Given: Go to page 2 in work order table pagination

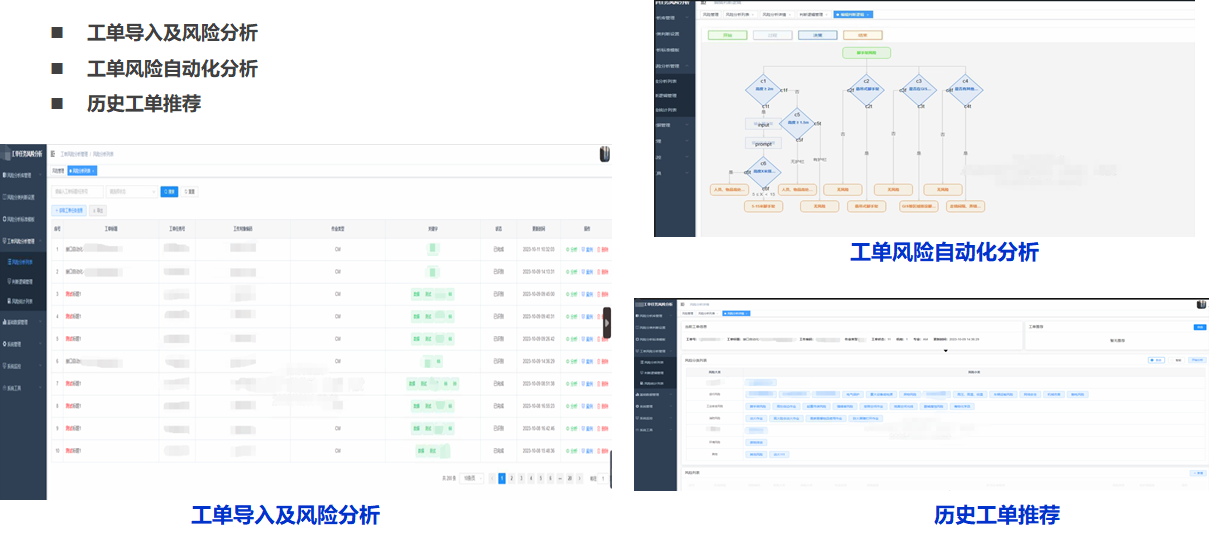Looking at the screenshot, I should point(511,479).
